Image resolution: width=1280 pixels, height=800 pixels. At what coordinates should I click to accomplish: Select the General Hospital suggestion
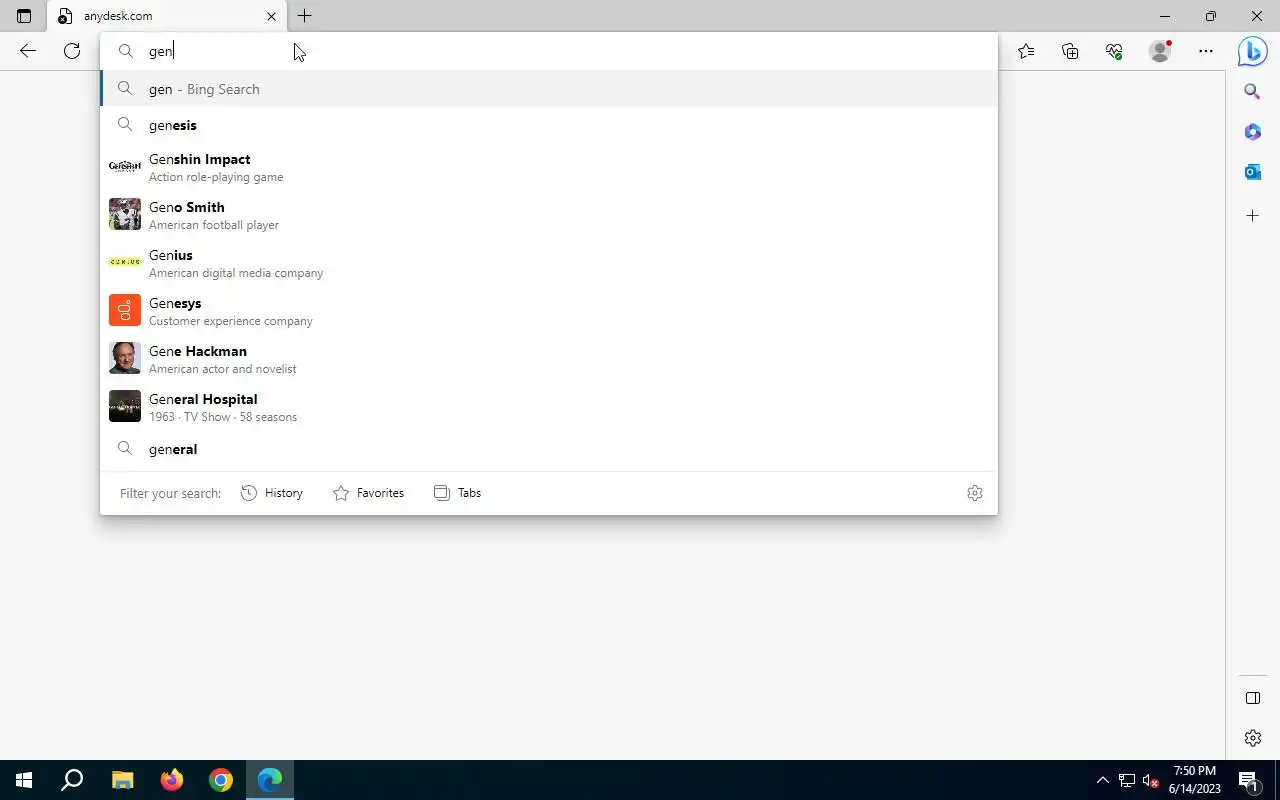[x=549, y=407]
